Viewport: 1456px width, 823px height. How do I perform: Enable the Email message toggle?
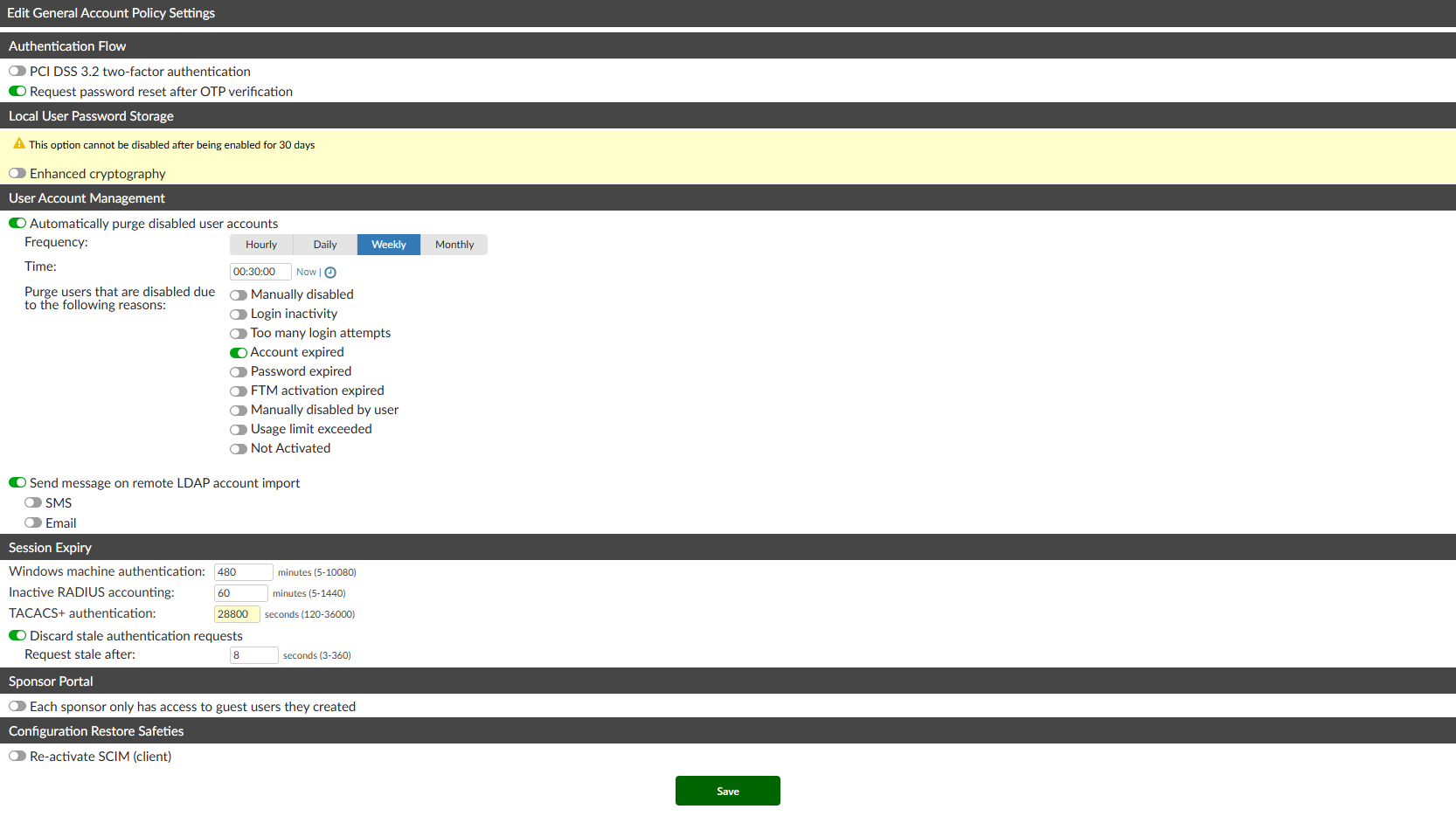tap(33, 523)
